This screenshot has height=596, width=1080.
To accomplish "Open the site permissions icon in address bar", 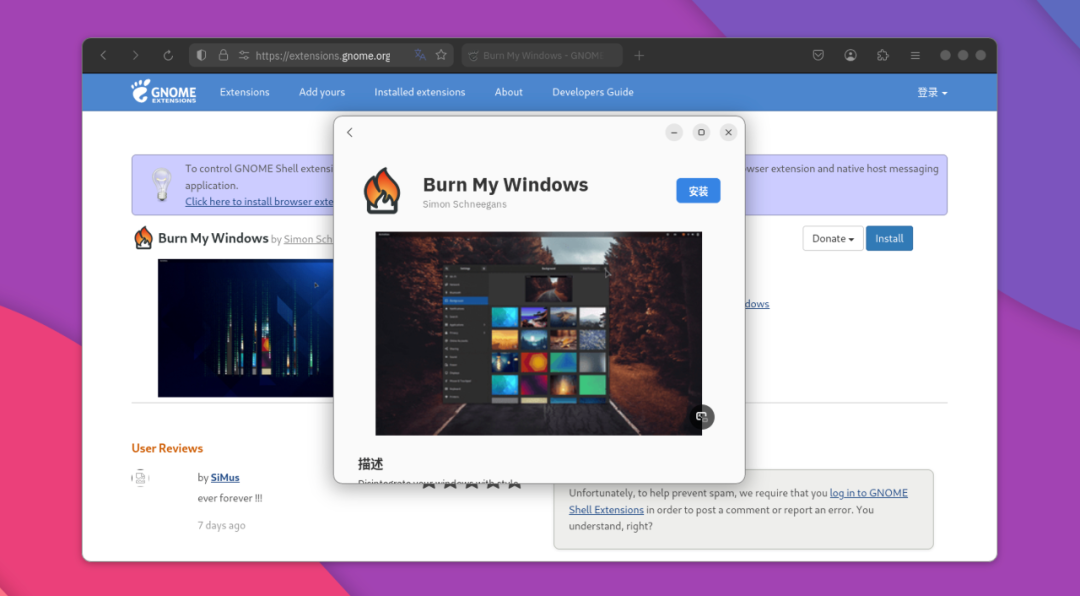I will pos(244,55).
